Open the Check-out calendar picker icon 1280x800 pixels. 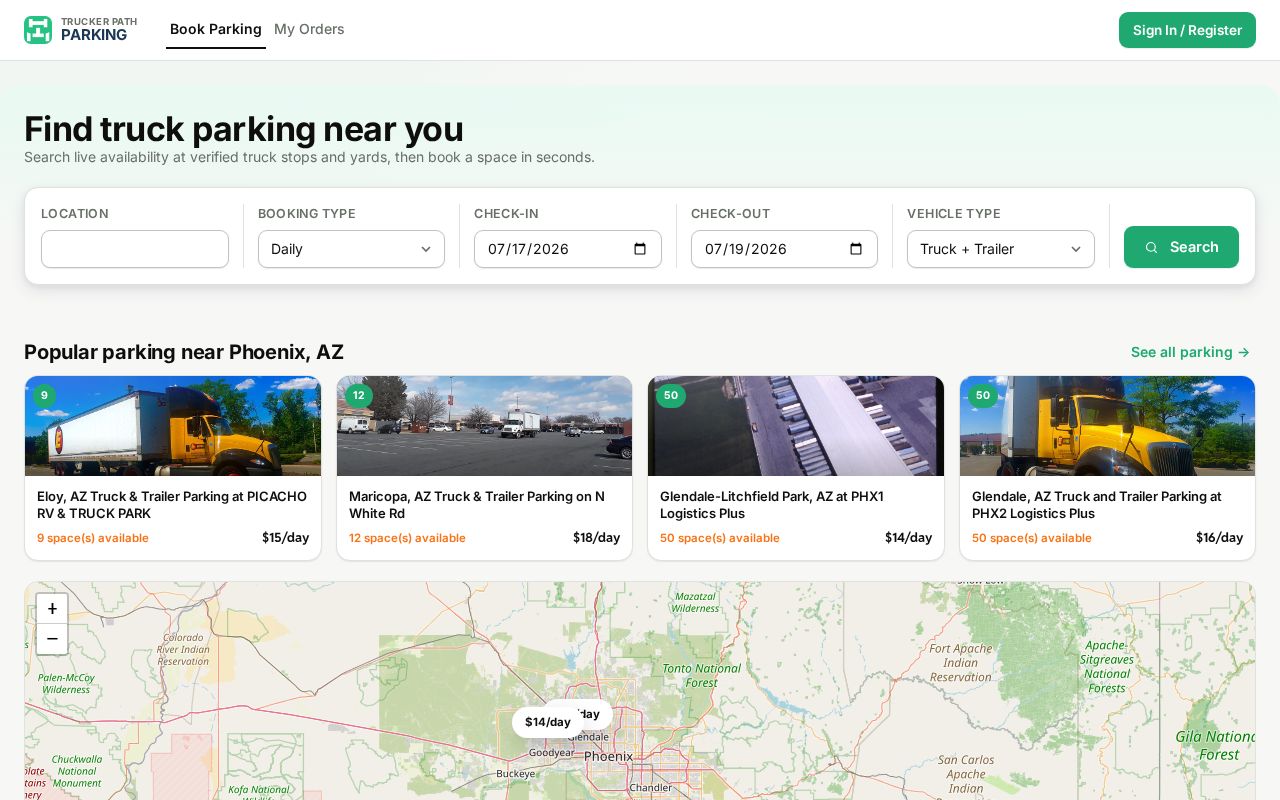856,249
